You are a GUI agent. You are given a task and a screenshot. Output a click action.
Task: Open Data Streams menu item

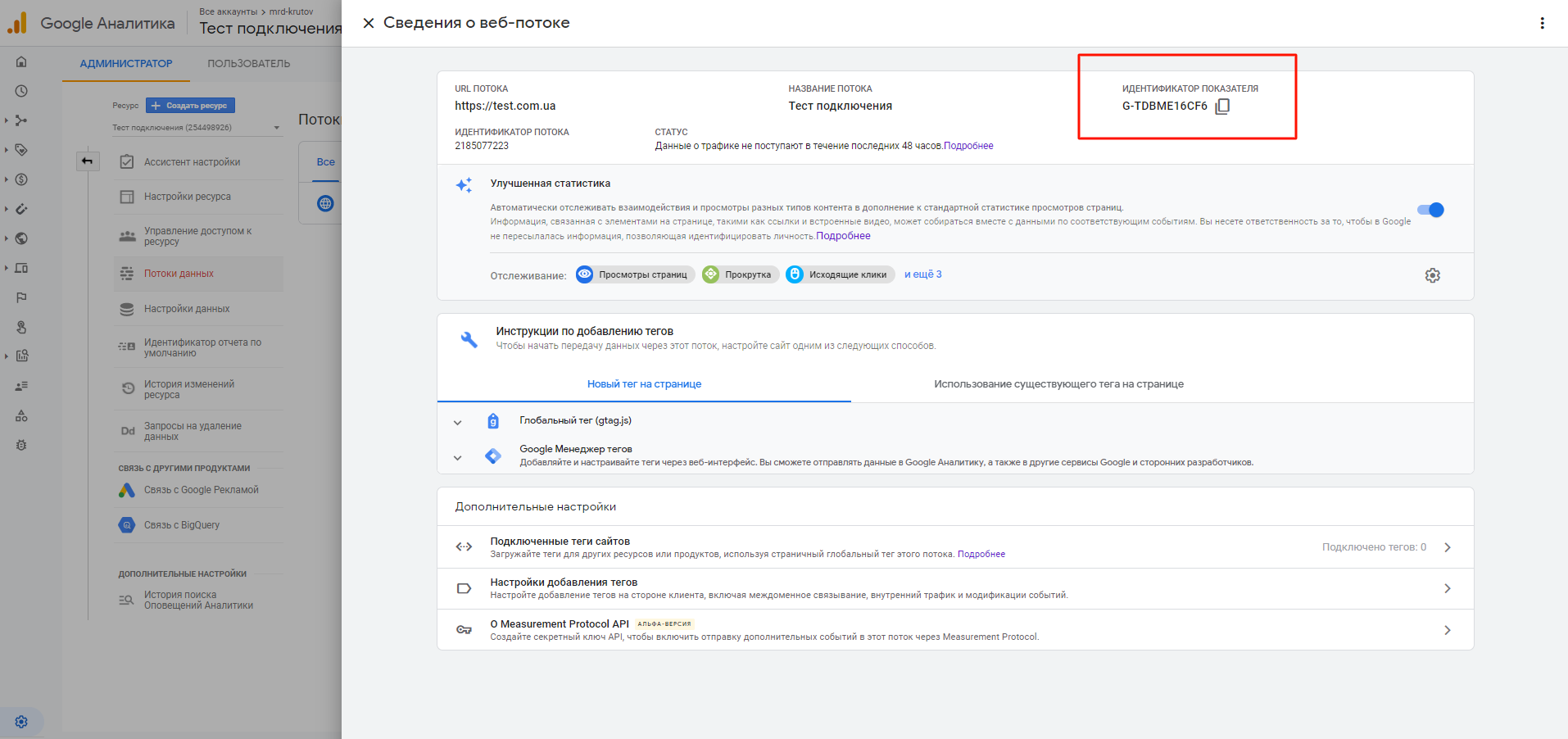pos(198,274)
